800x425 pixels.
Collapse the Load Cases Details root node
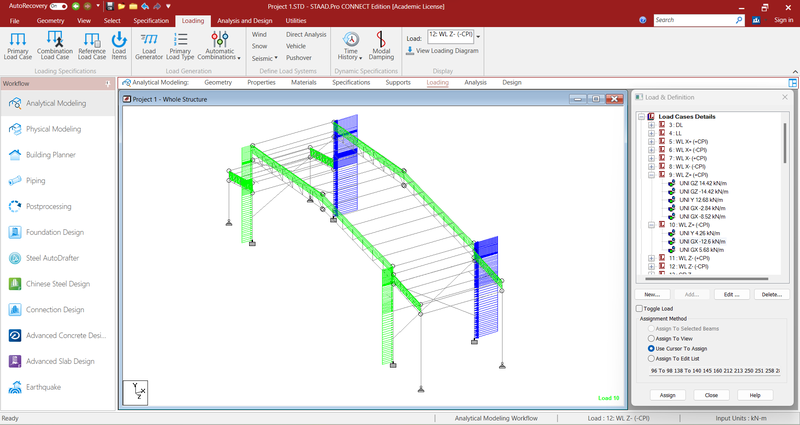click(641, 117)
